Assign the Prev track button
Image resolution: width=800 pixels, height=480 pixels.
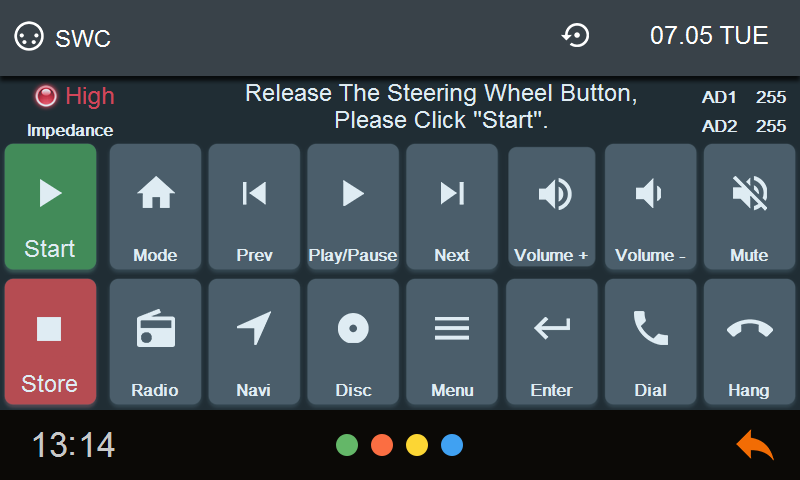[254, 207]
